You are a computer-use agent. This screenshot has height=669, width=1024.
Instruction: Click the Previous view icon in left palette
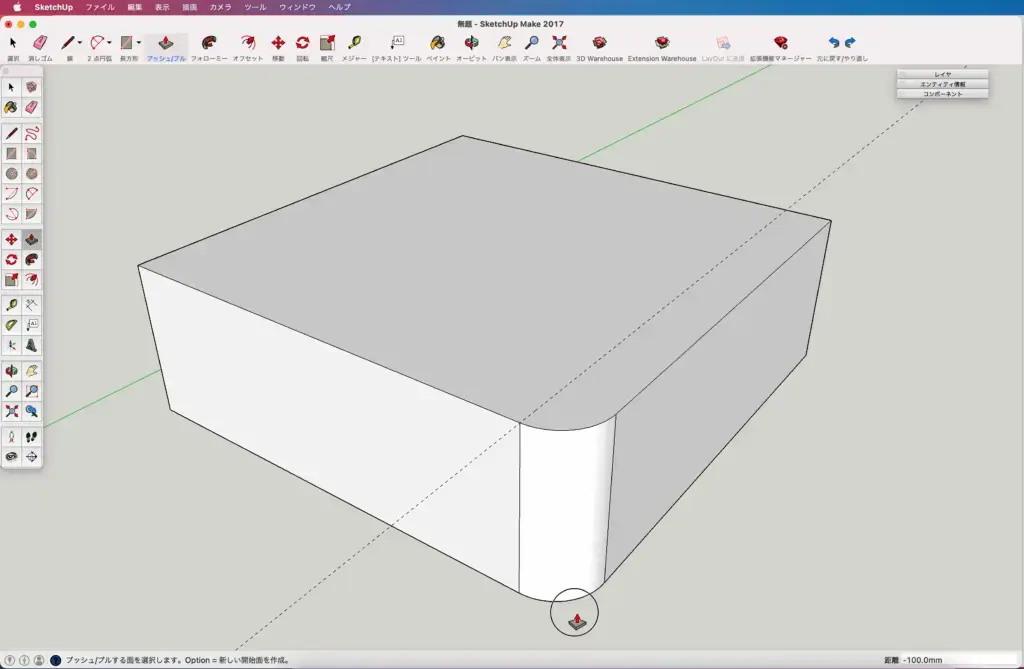[x=31, y=412]
